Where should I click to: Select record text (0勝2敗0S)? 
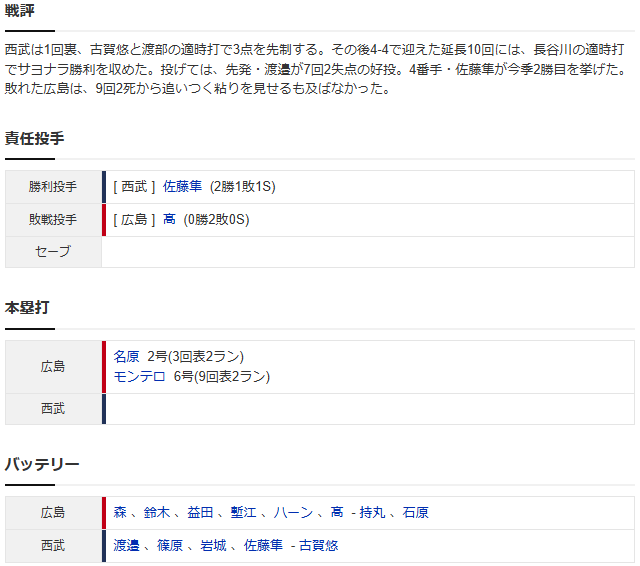pos(216,220)
